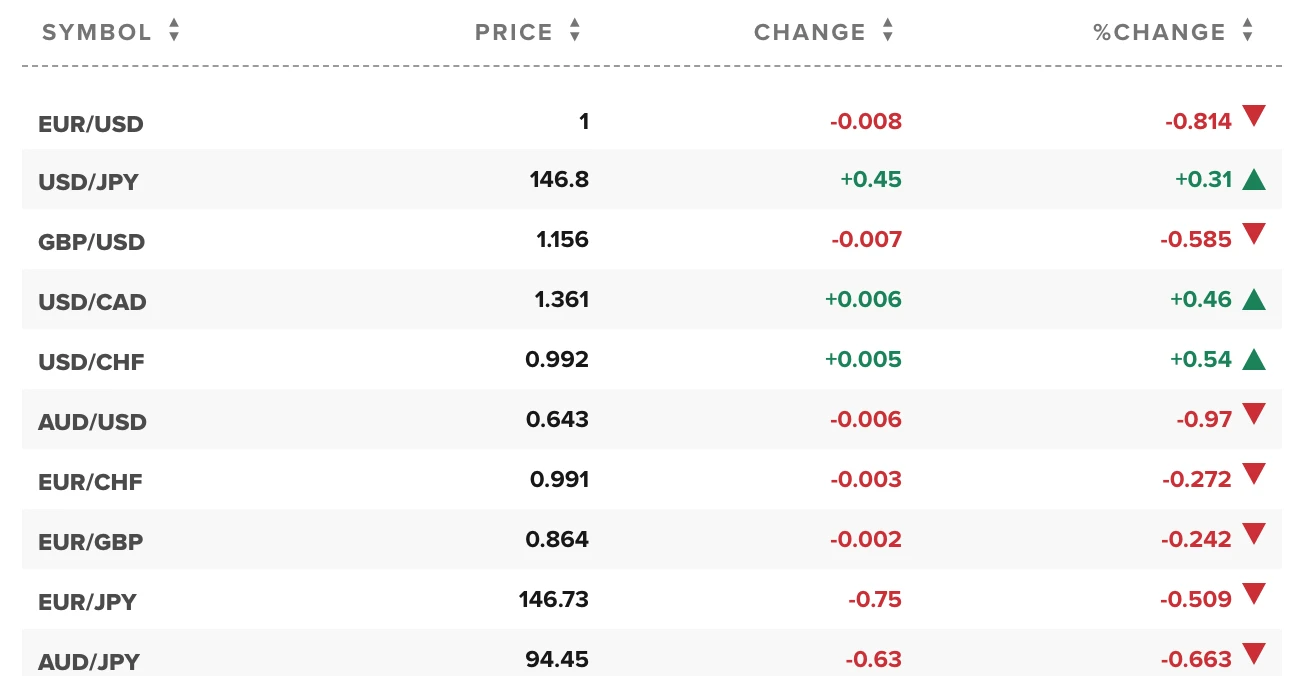
Task: Open the AUD/JPY symbol link
Action: (89, 662)
